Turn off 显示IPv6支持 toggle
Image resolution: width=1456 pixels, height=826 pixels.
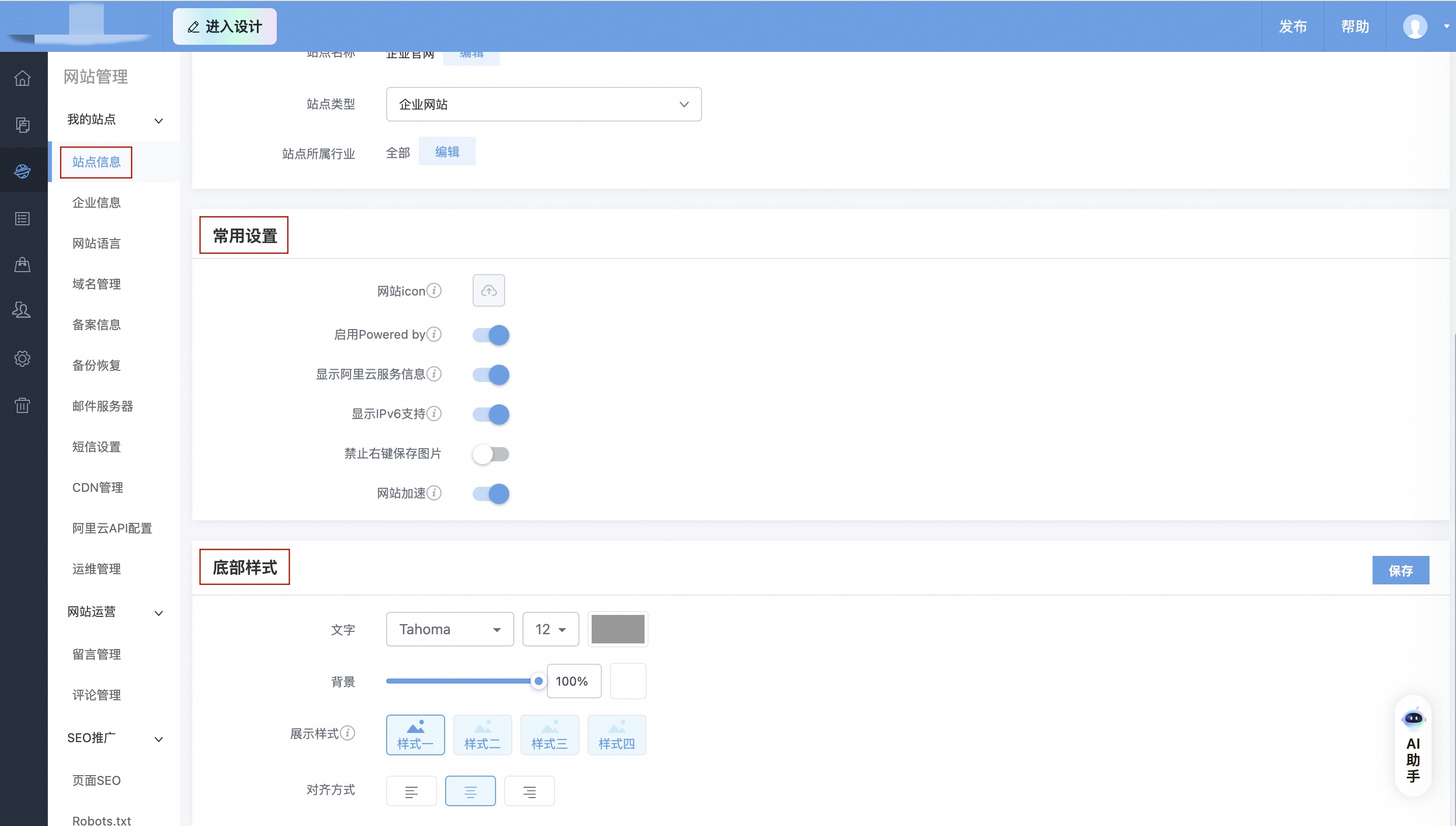tap(491, 414)
